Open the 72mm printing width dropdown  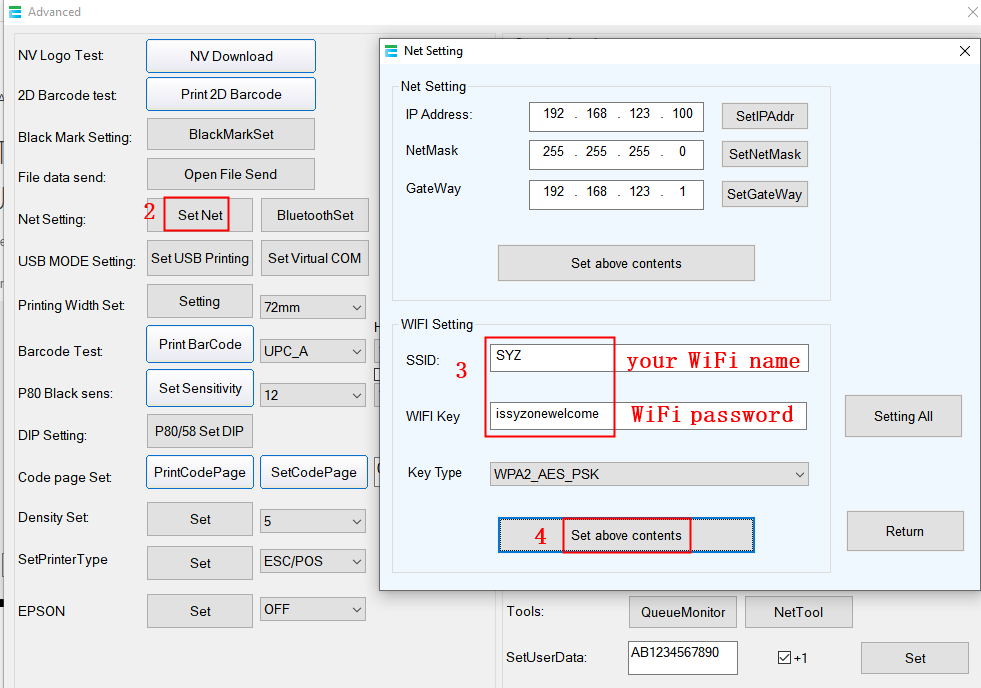(x=313, y=307)
